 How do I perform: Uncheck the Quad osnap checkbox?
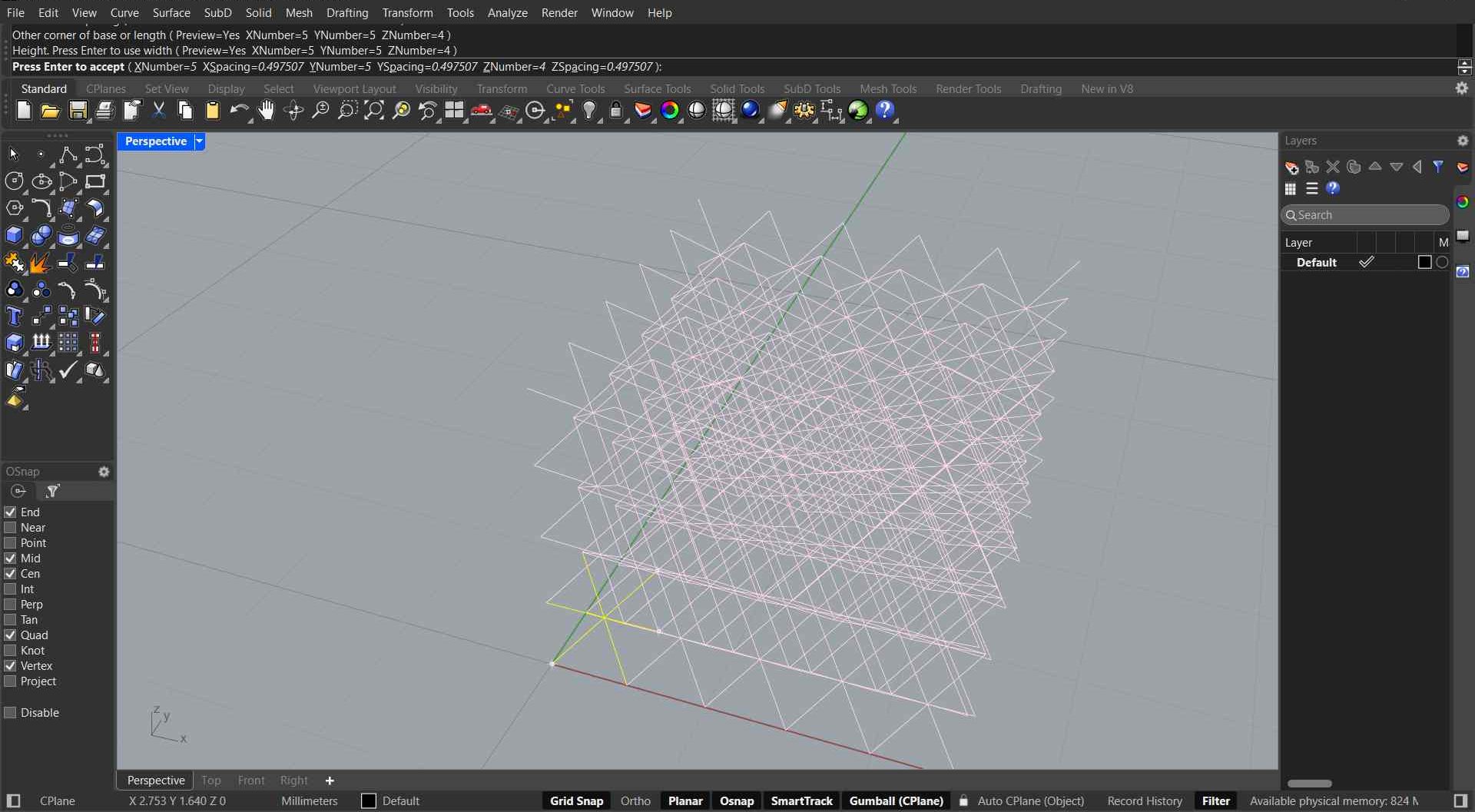[x=11, y=635]
